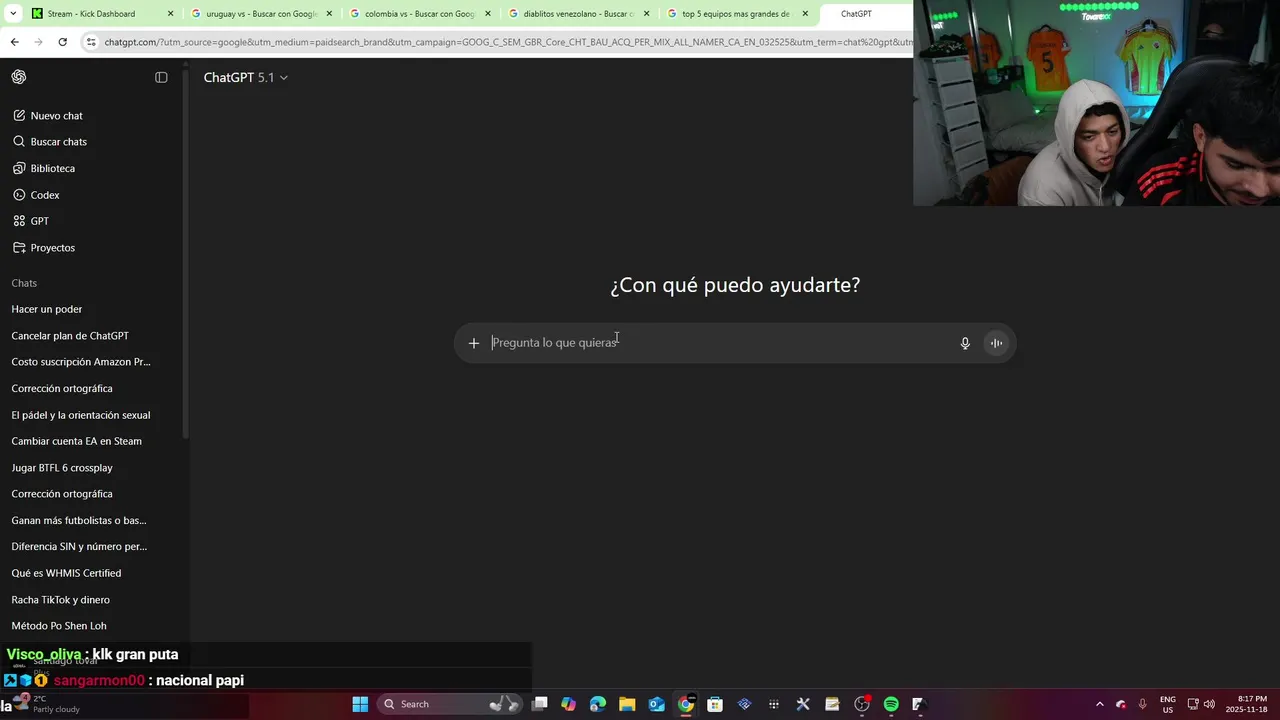Screen dimensions: 1280x720
Task: Close the diablitos venezolano tab
Action: point(646,14)
